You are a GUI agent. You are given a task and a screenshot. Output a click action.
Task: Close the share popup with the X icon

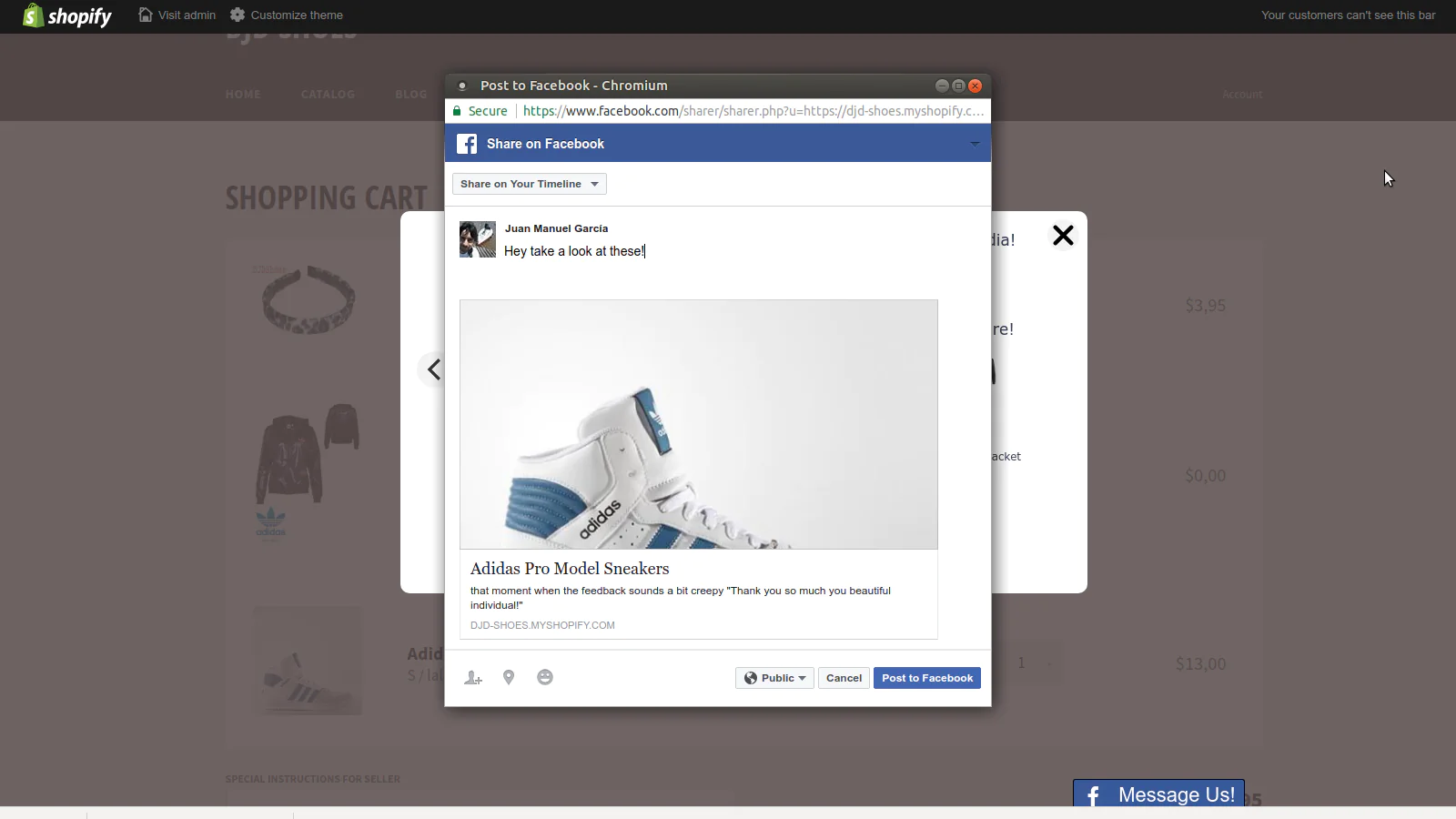coord(1063,236)
